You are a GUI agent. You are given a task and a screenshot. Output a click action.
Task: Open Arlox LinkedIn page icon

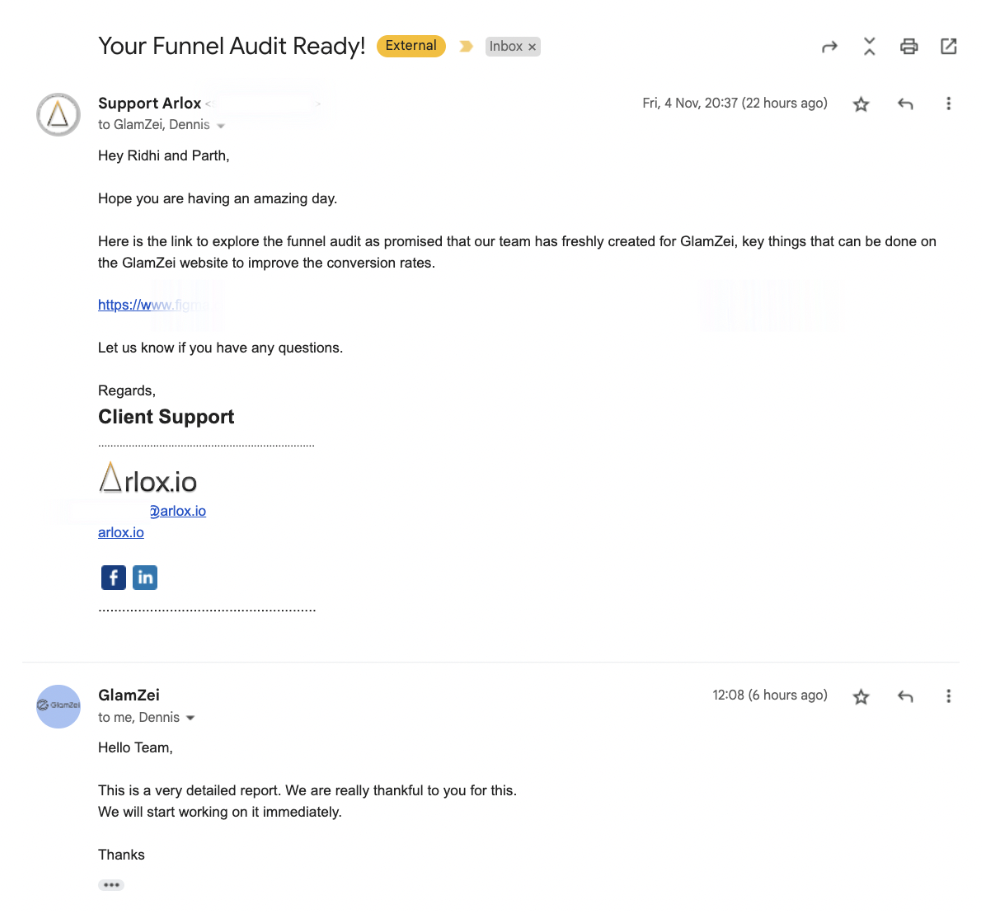[x=145, y=577]
